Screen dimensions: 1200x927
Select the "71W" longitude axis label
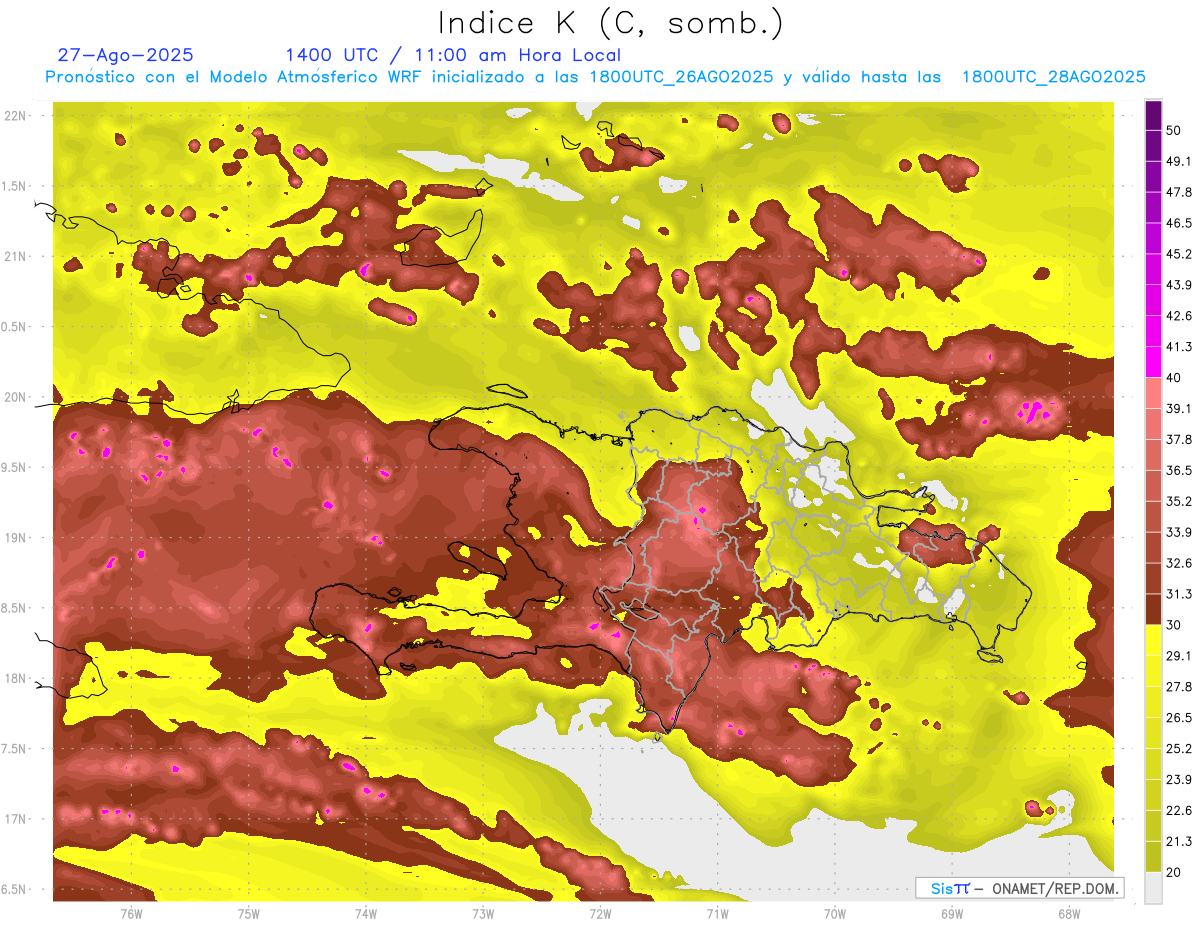click(x=717, y=913)
